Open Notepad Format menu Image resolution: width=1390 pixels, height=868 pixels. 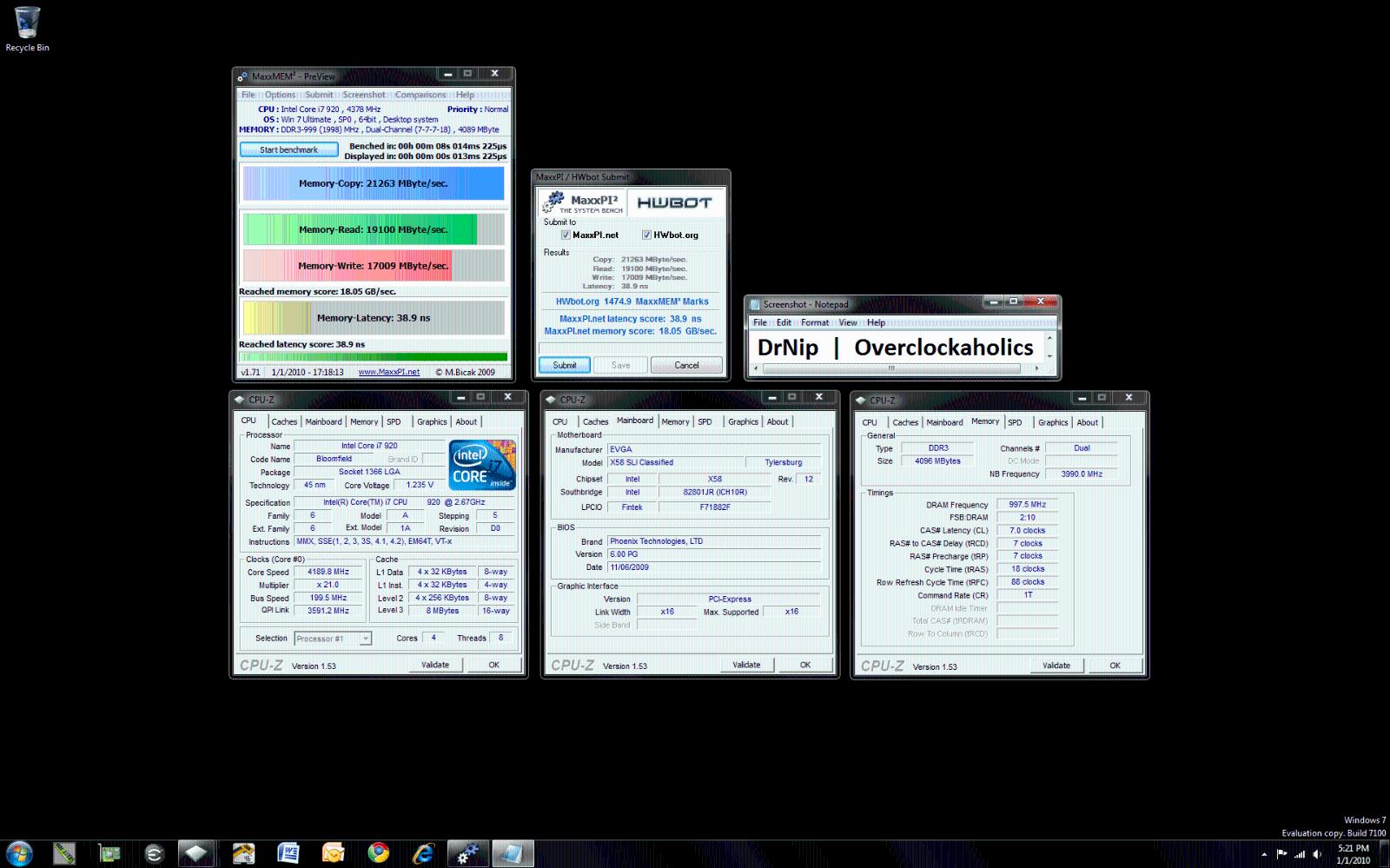pyautogui.click(x=815, y=322)
